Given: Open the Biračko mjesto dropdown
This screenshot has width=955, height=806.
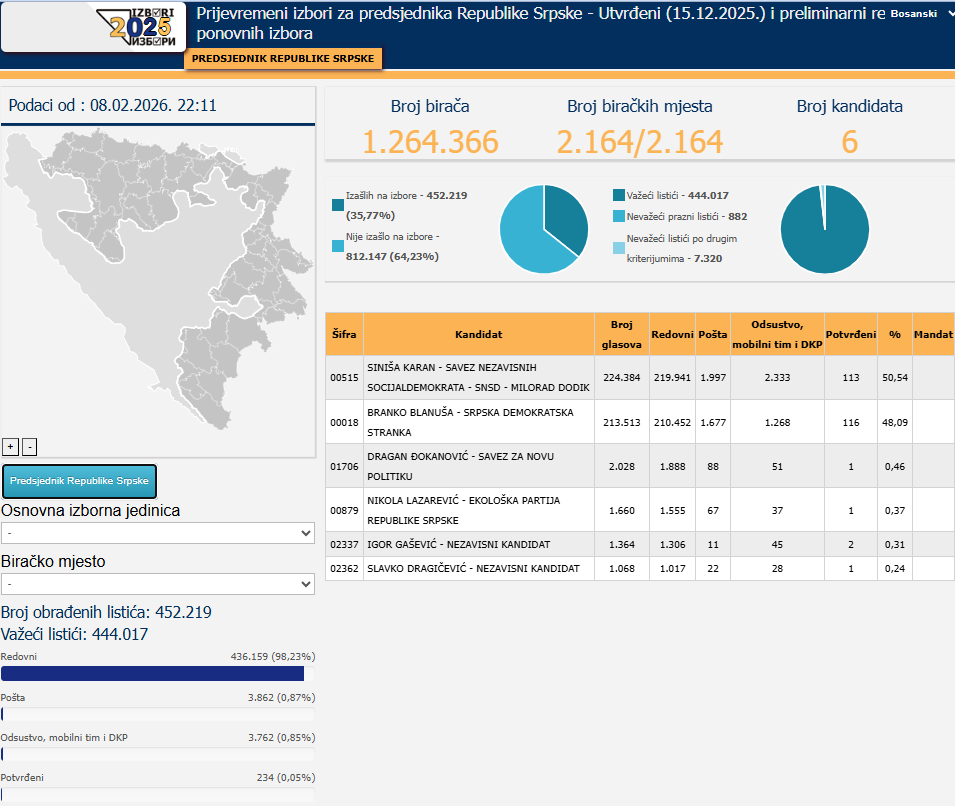Looking at the screenshot, I should (x=158, y=584).
